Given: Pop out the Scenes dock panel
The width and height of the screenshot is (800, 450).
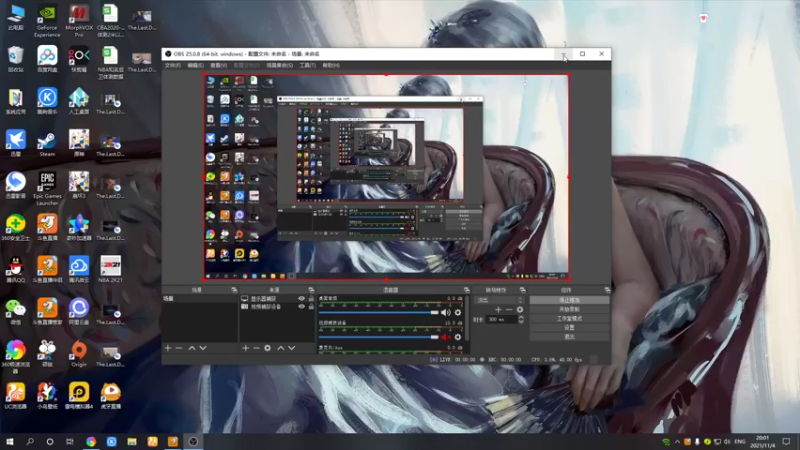Looking at the screenshot, I should pyautogui.click(x=234, y=290).
